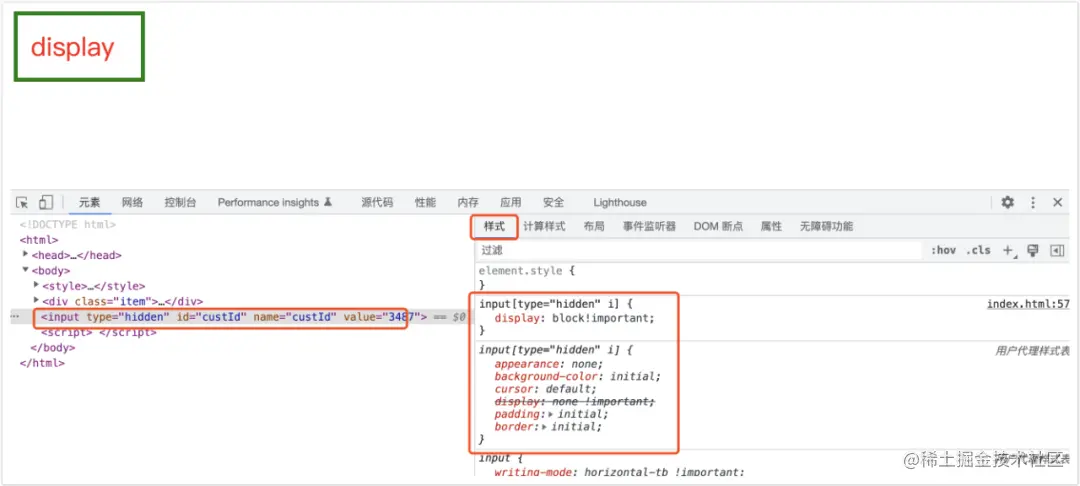
Task: Click the green-bordered display box on page
Action: click(79, 47)
